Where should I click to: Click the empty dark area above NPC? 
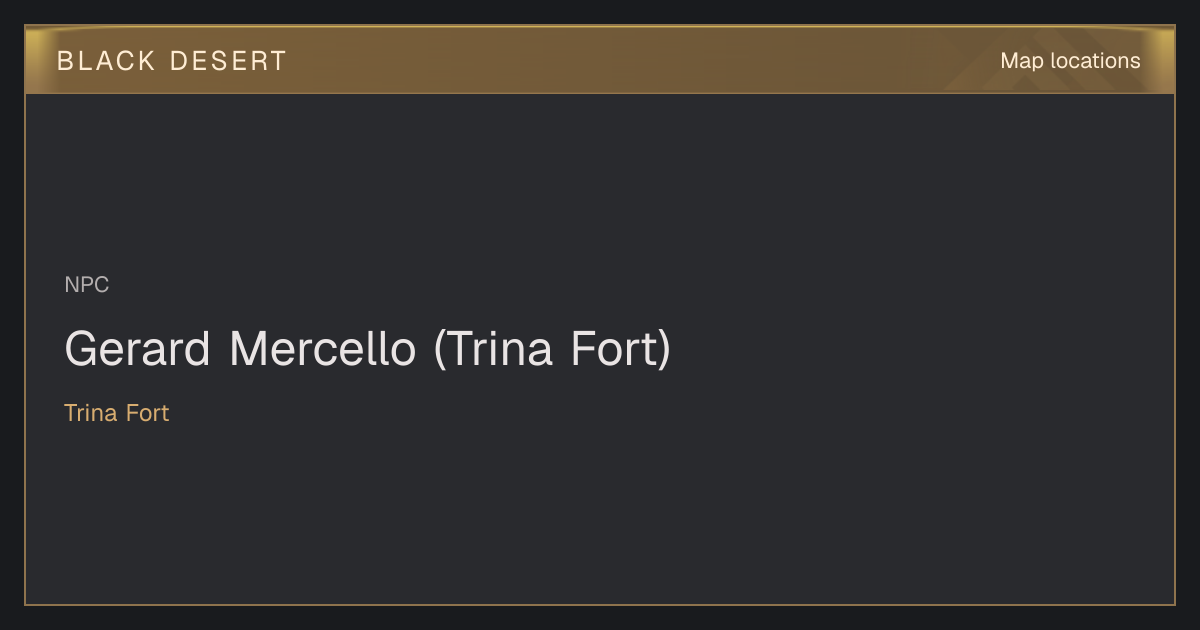click(600, 180)
